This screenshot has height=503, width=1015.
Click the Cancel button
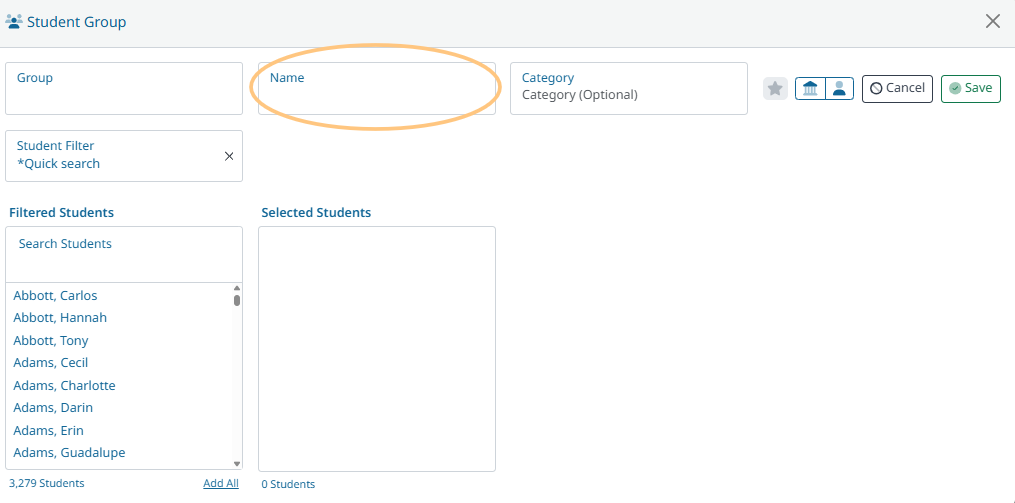tap(897, 88)
